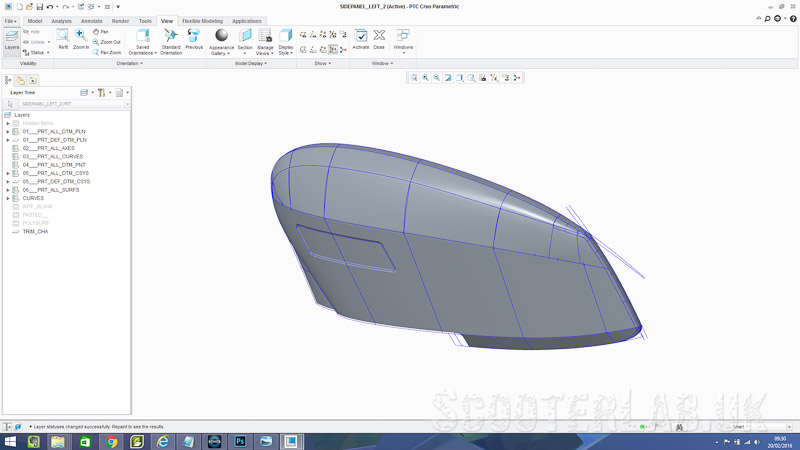This screenshot has height=450, width=800.
Task: Select the Pan Zoom tool
Action: coord(107,52)
